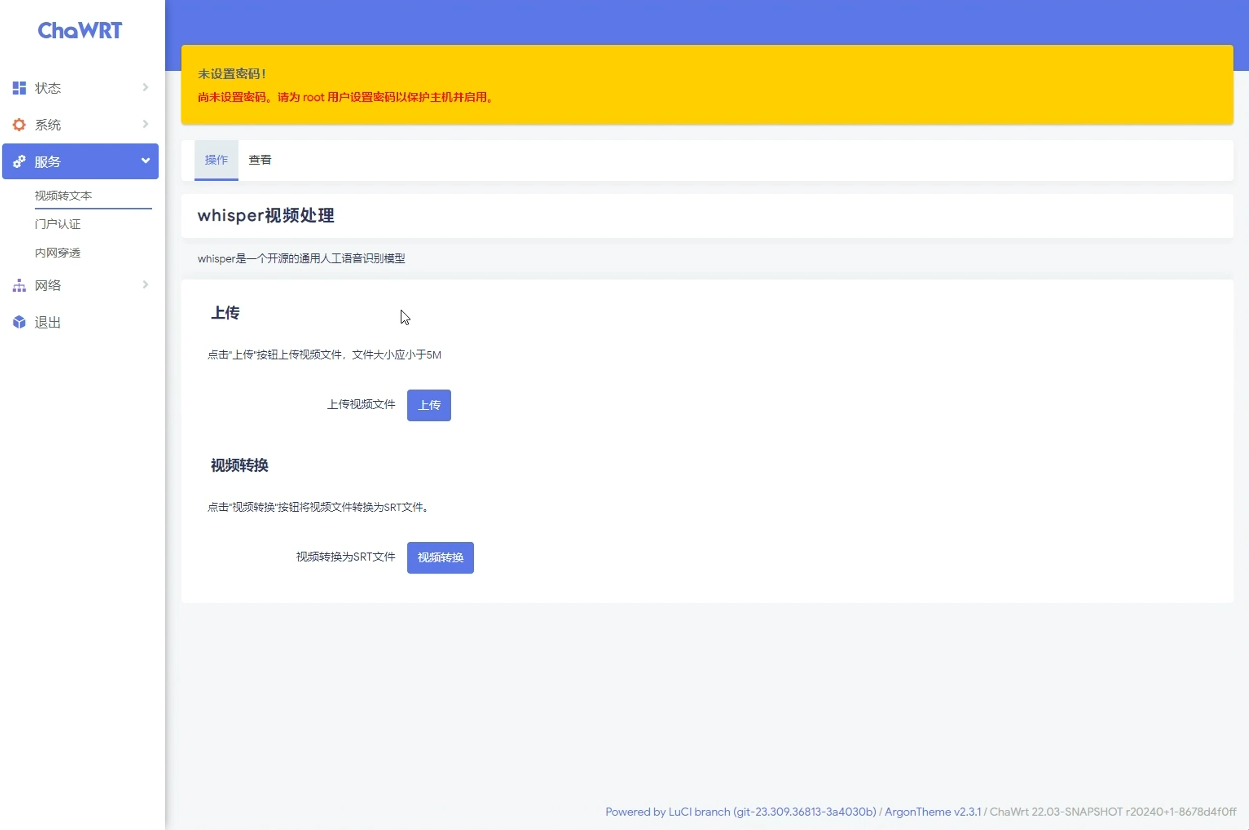
Task: Click the ChaWRT logo
Action: pos(80,30)
